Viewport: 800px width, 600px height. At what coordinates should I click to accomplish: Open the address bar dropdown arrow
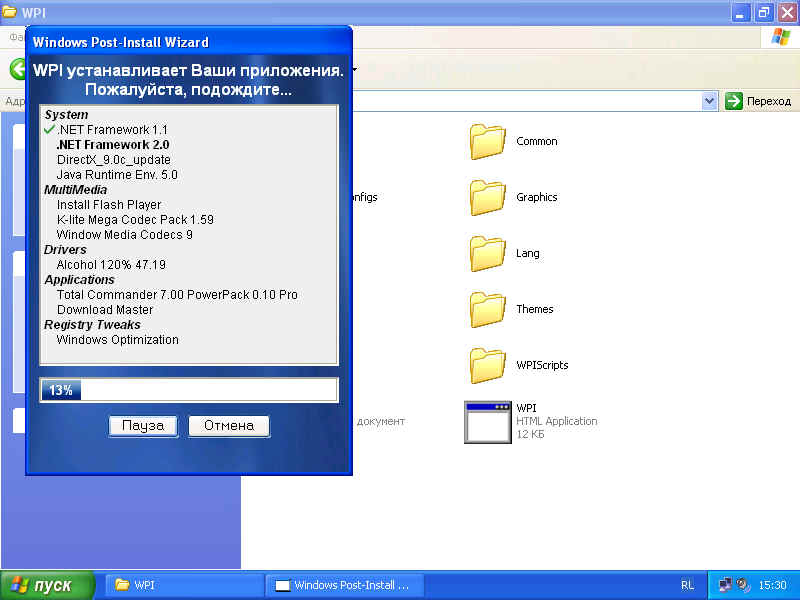coord(709,101)
